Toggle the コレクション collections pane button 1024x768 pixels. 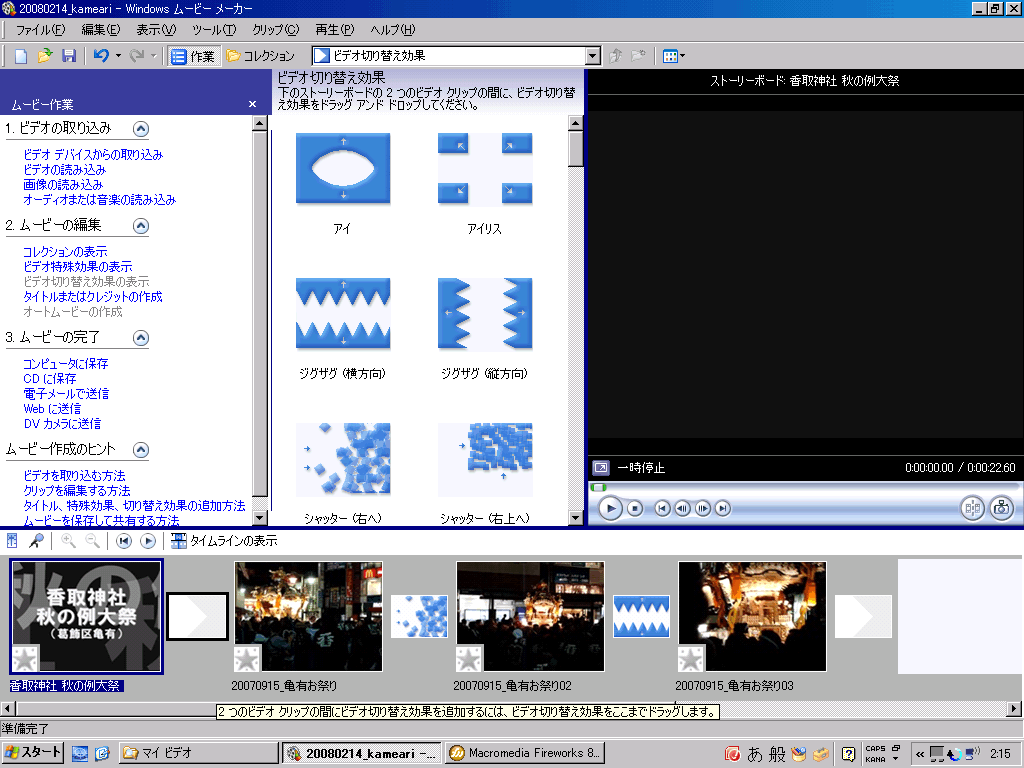pos(260,56)
